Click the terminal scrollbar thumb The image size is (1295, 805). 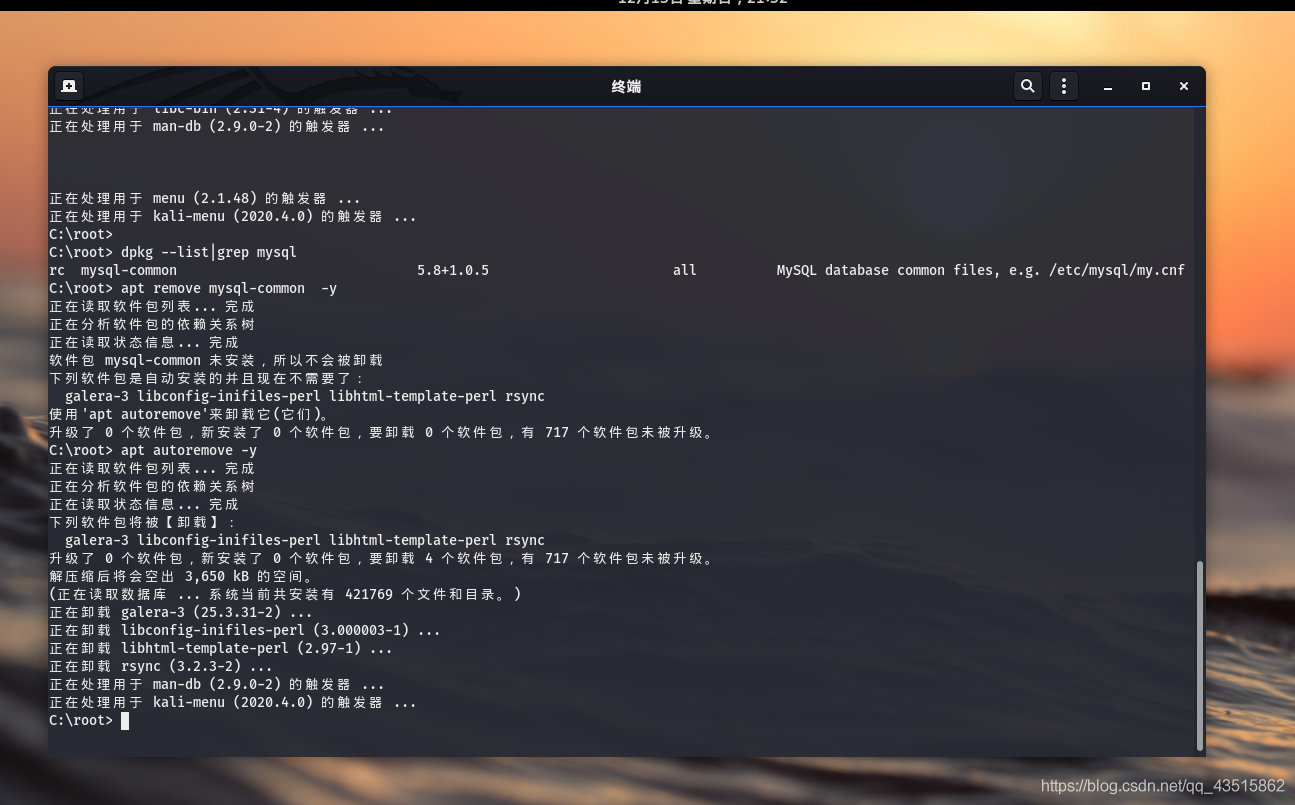pyautogui.click(x=1200, y=655)
